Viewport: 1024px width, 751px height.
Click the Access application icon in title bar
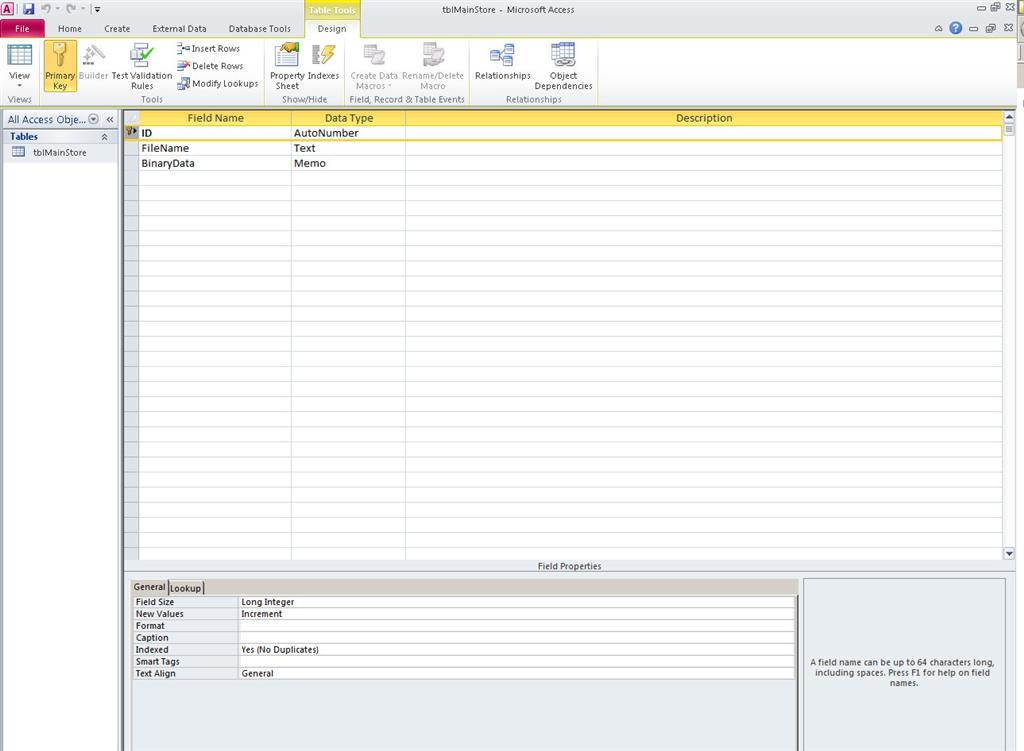[x=7, y=9]
